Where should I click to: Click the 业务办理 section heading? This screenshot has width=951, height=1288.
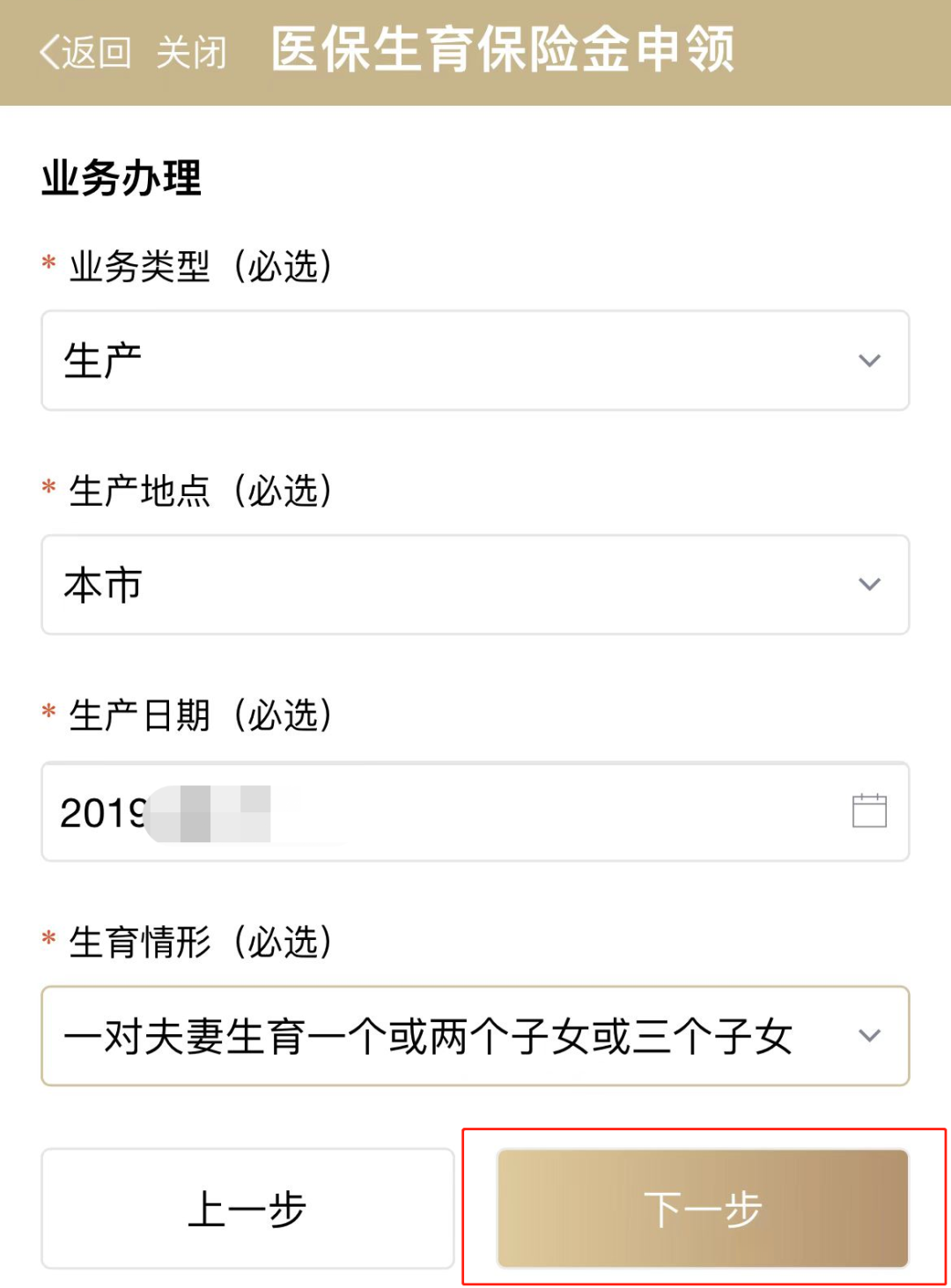click(122, 179)
